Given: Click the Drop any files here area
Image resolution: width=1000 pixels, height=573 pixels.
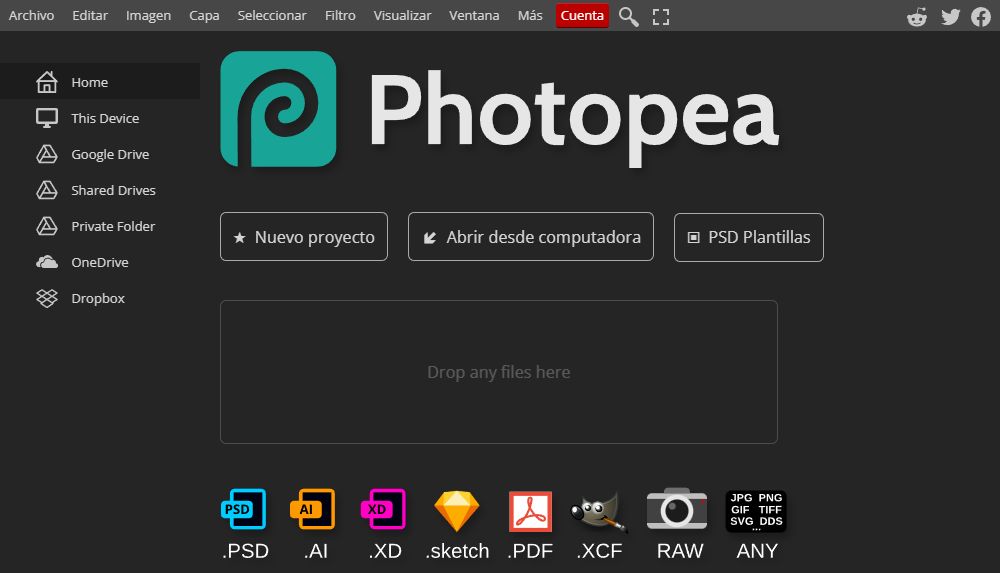Looking at the screenshot, I should pos(499,372).
